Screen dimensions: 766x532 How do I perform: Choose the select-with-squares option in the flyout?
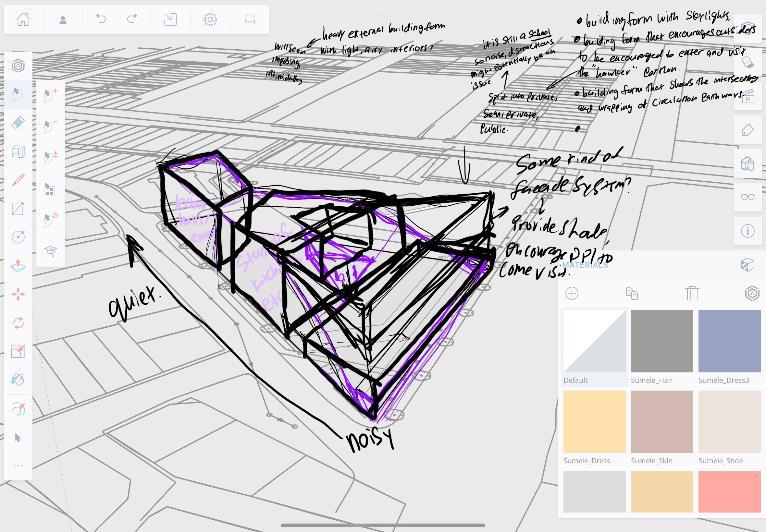(50, 189)
